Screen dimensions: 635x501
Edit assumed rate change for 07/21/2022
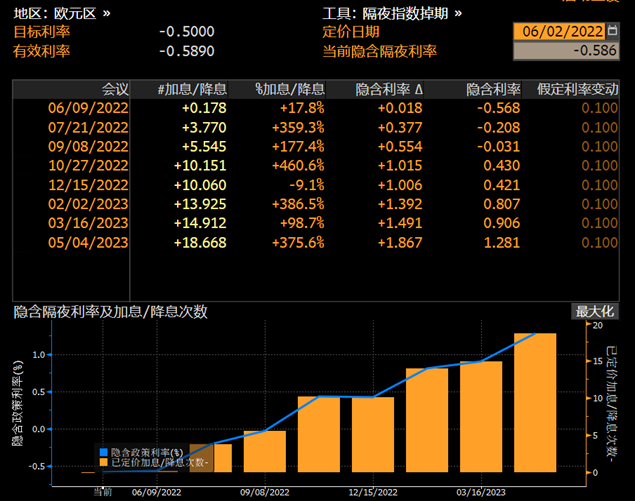click(x=600, y=127)
